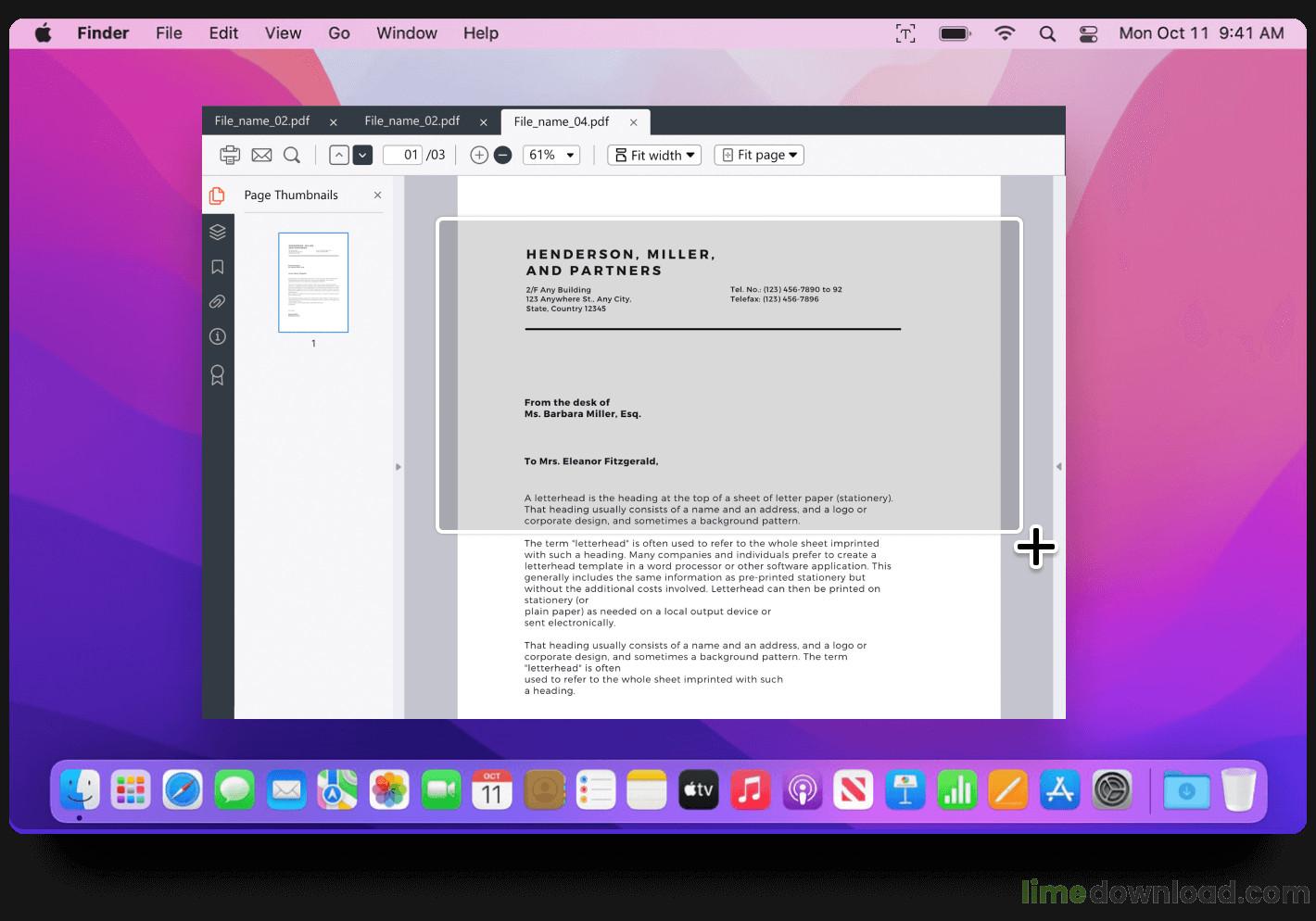Click the print icon in toolbar
Viewport: 1316px width, 921px height.
(x=229, y=155)
